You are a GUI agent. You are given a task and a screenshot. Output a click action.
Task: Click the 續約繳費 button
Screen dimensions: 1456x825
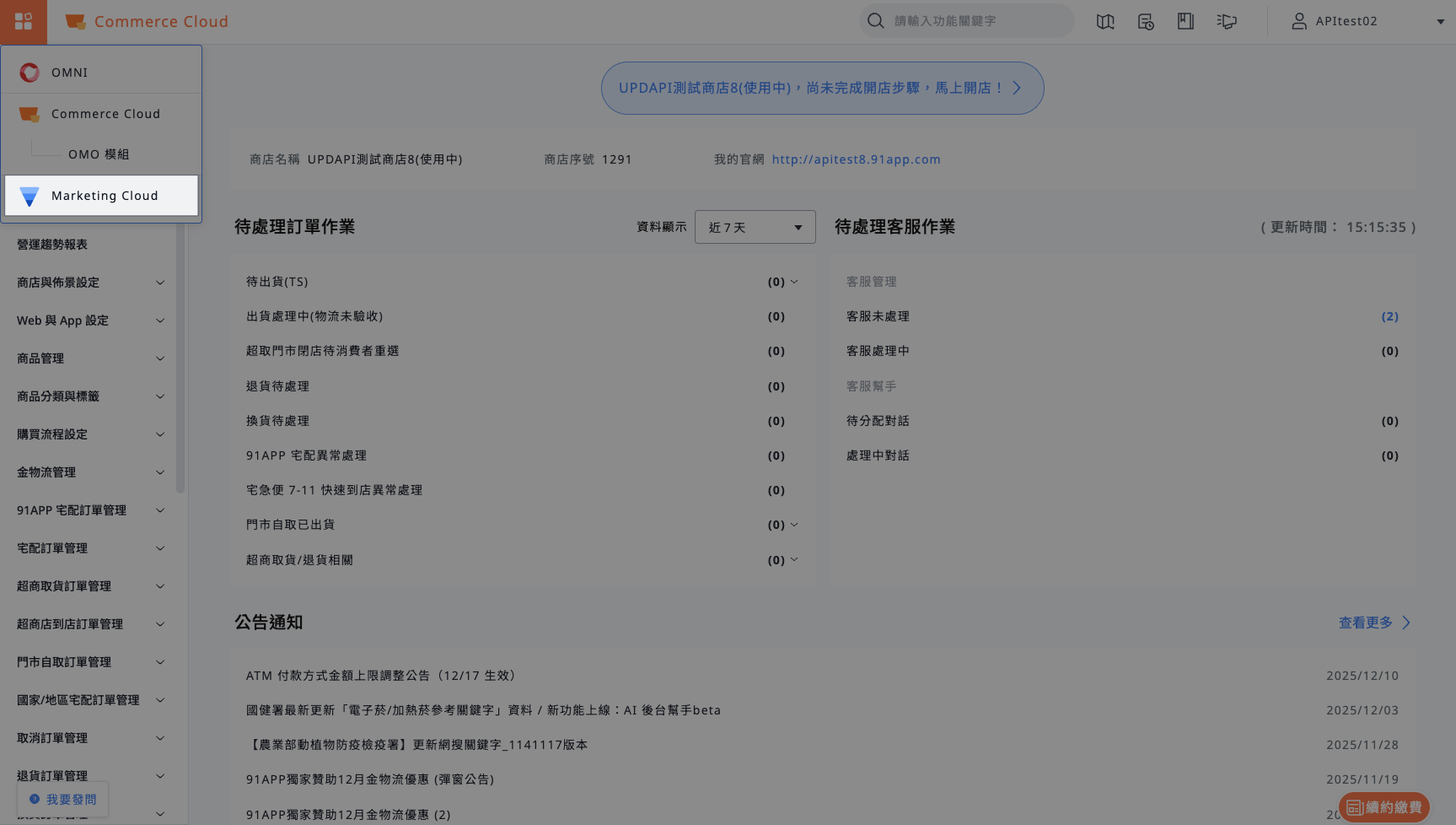pos(1384,807)
